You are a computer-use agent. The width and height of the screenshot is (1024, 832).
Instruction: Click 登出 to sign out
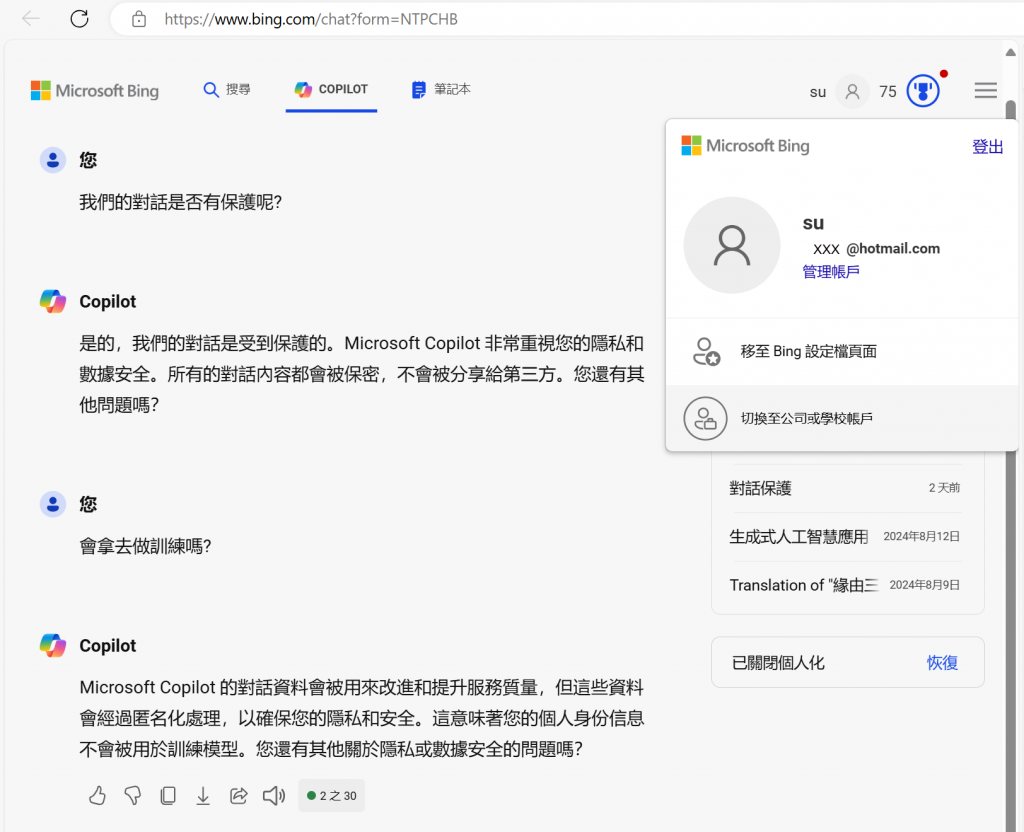point(987,147)
